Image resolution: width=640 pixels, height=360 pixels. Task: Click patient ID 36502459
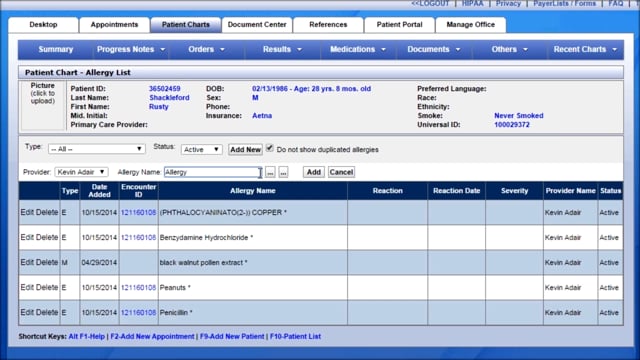(x=164, y=89)
